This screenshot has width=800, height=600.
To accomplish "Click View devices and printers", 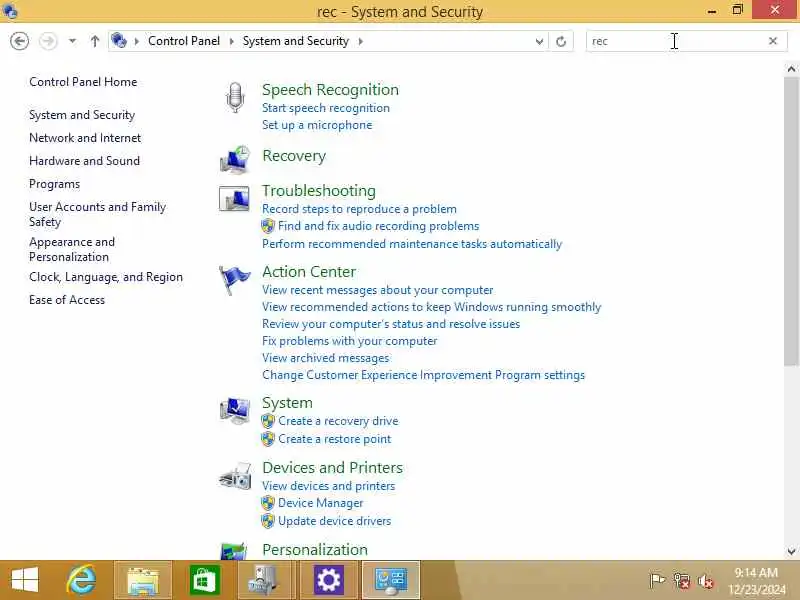I will pyautogui.click(x=329, y=486).
